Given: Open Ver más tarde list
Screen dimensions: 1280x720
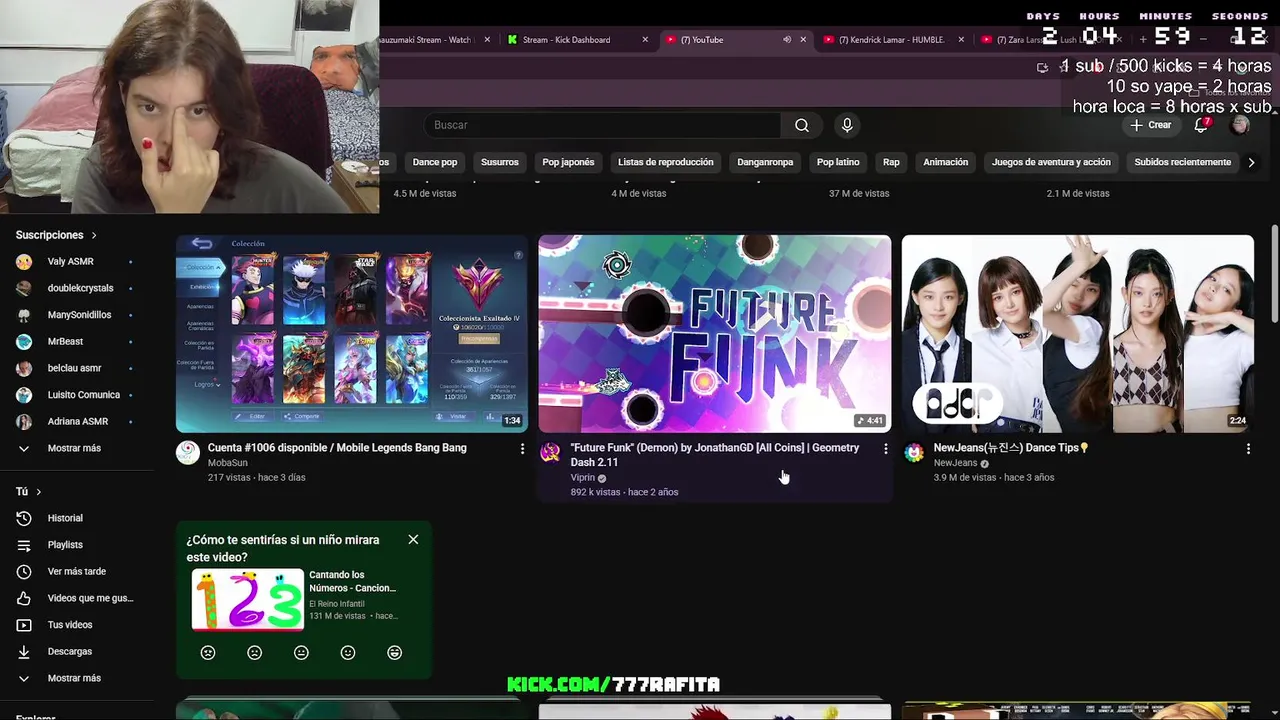Looking at the screenshot, I should pyautogui.click(x=75, y=571).
